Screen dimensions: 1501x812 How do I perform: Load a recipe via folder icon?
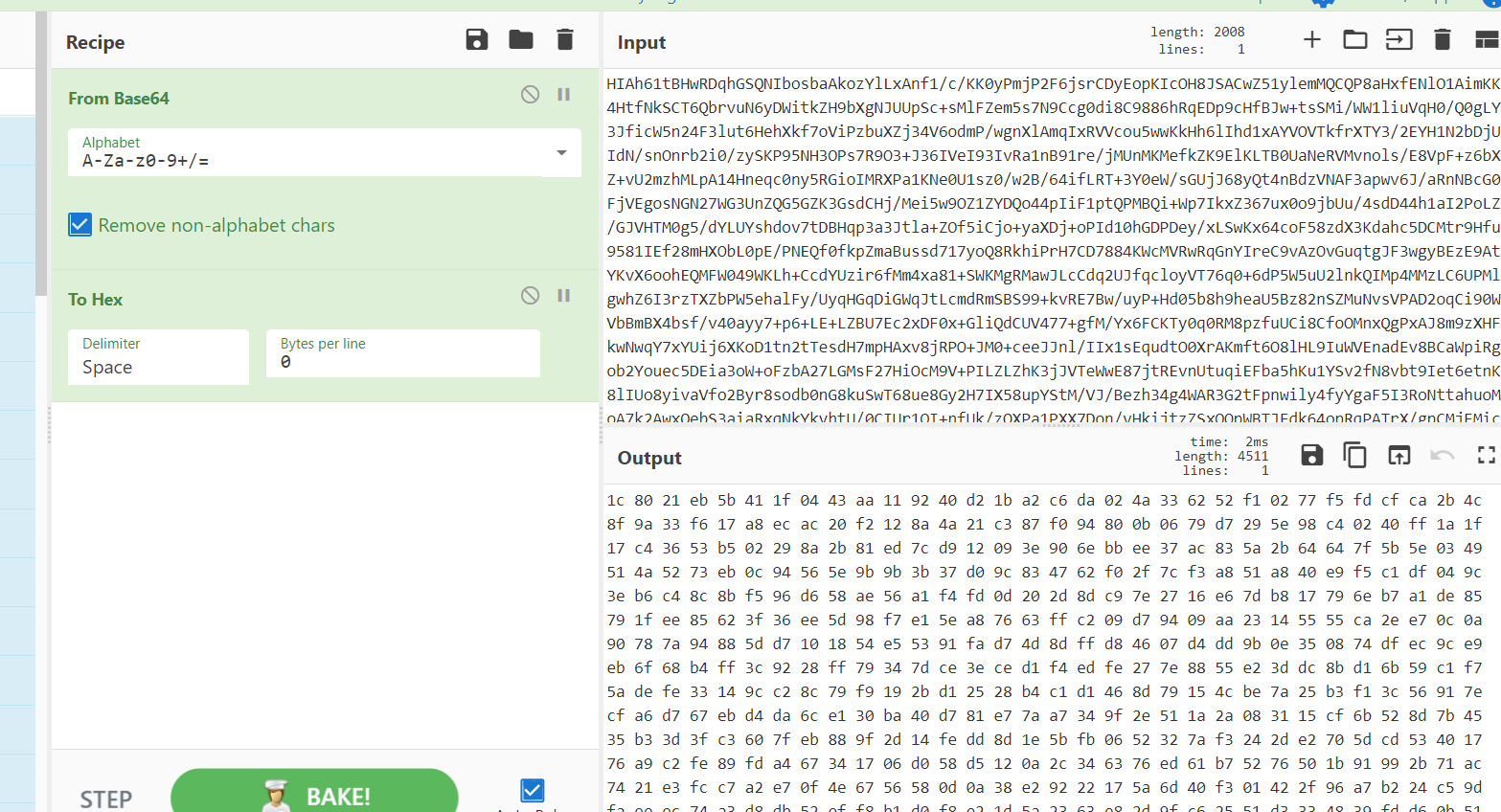pos(521,39)
